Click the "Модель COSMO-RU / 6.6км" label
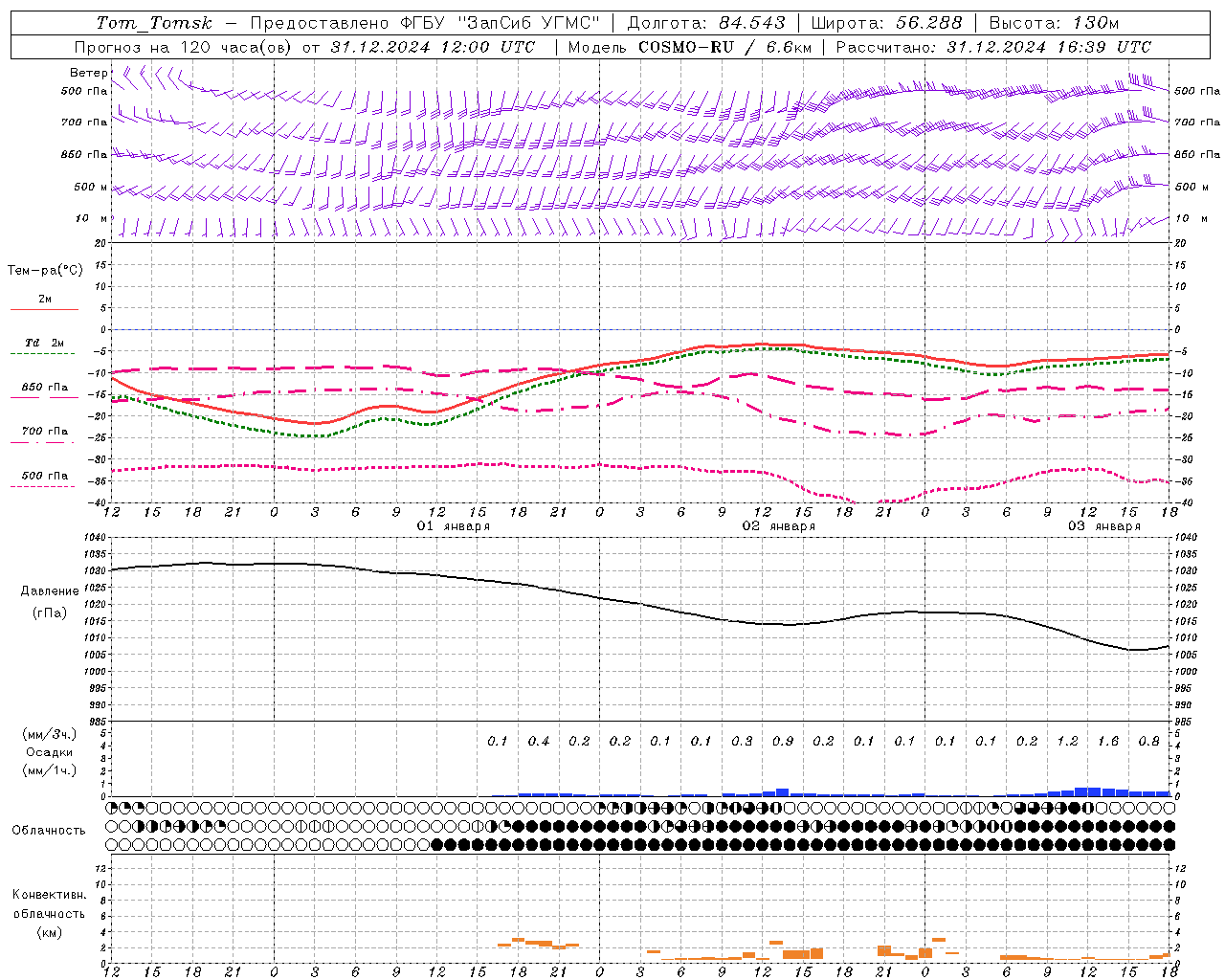Viewport: 1225px width, 980px height. coord(689,47)
